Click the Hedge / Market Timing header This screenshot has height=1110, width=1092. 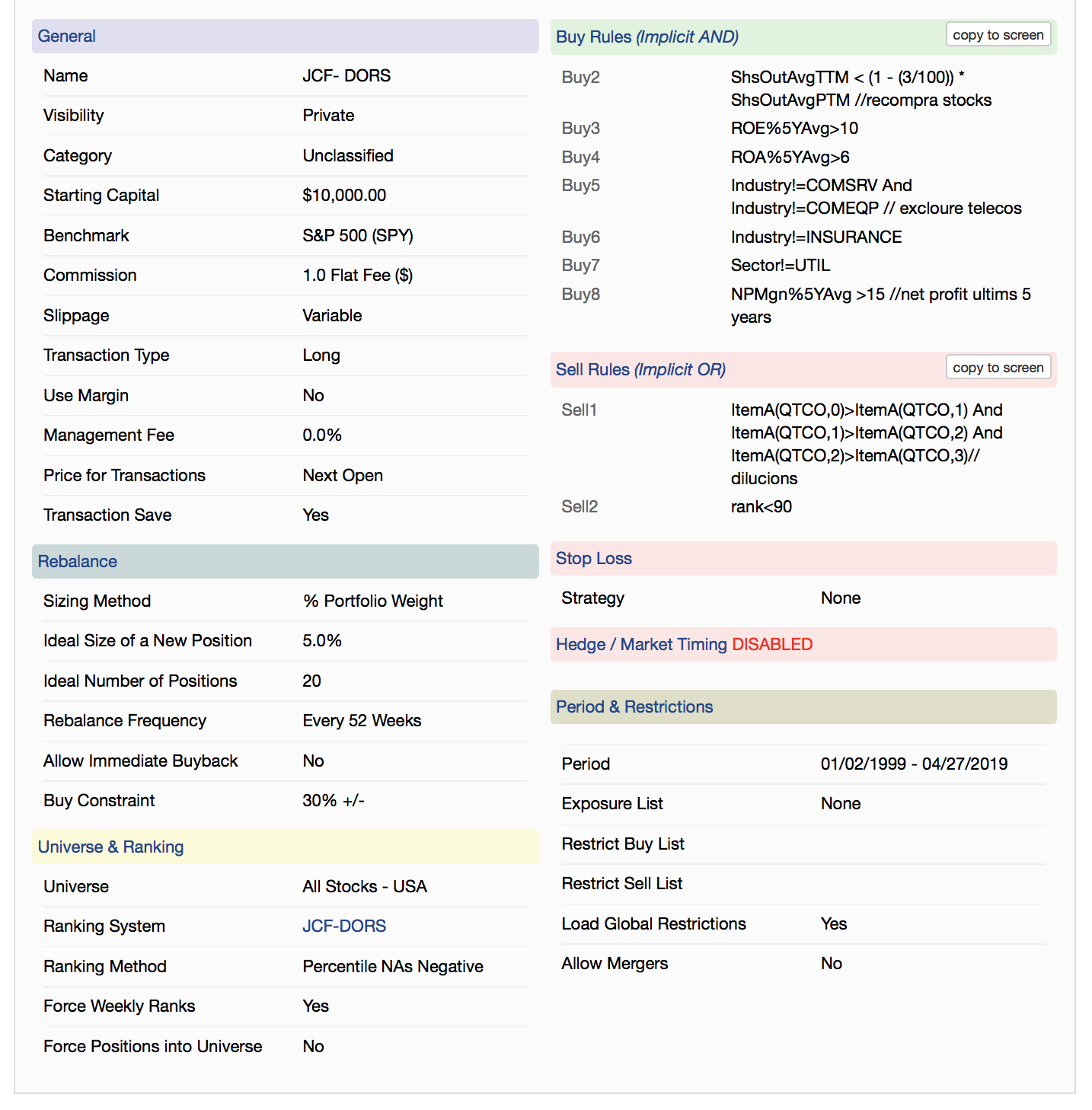641,644
